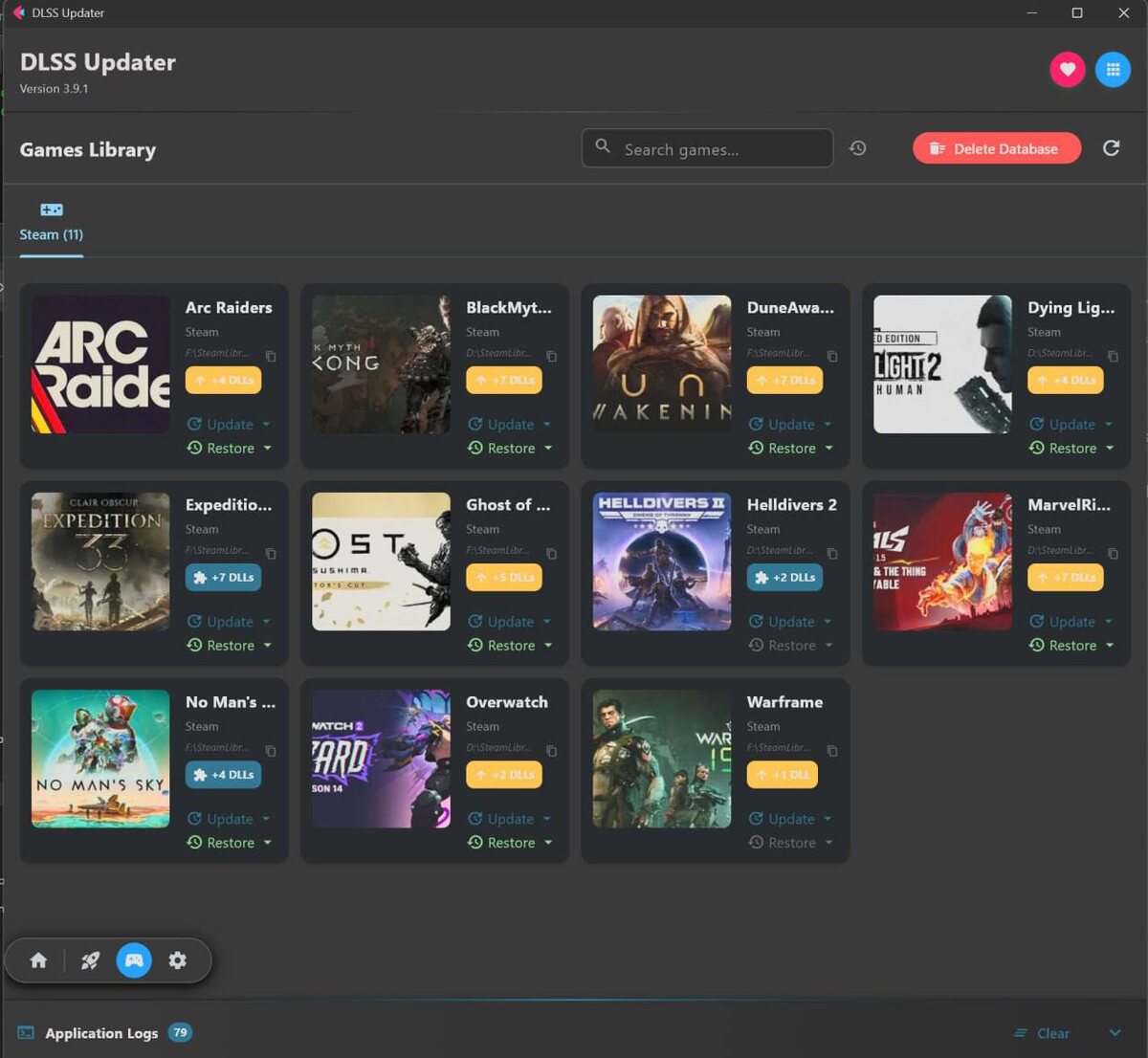
Task: Click the Version 3.9.1 text
Action: point(54,89)
